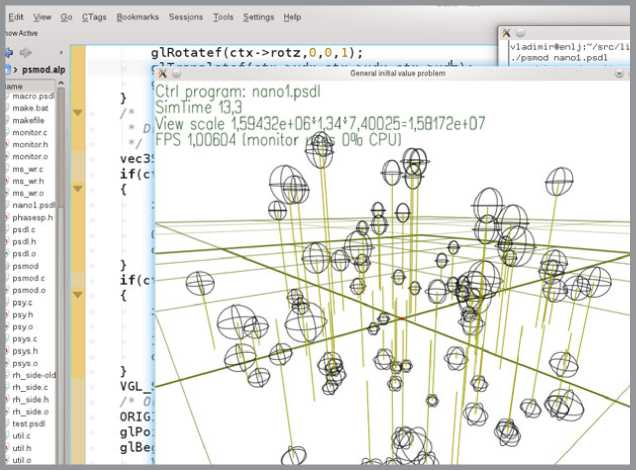Viewport: 636px width, 470px height.
Task: Open the Sessions menu
Action: click(186, 17)
